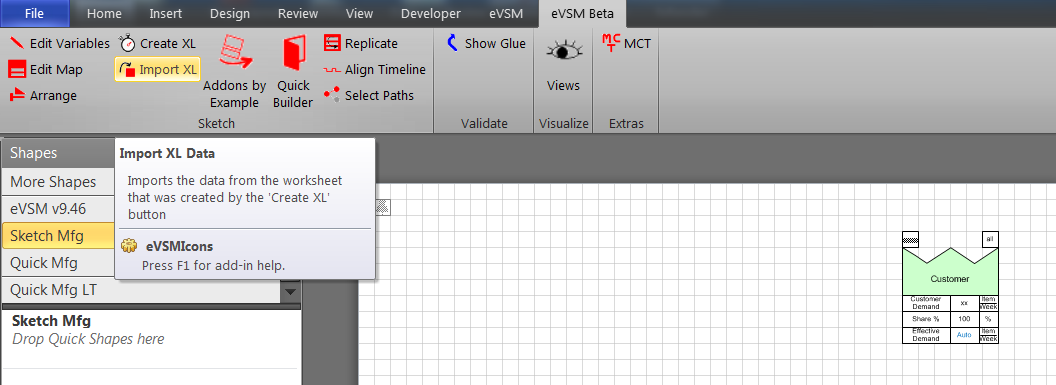The height and width of the screenshot is (385, 1056).
Task: Click the Select Paths label
Action: tap(379, 96)
